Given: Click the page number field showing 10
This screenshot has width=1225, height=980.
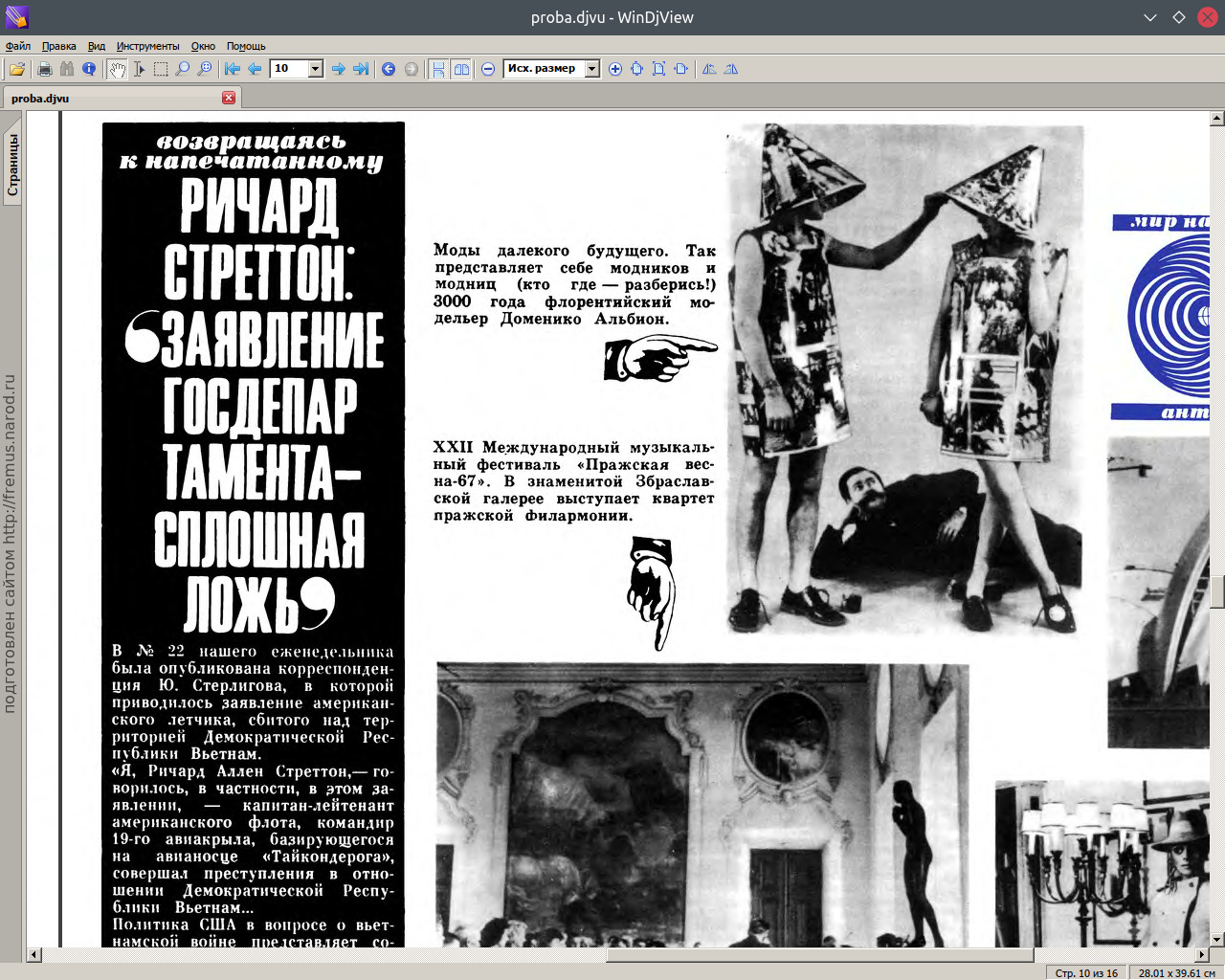Looking at the screenshot, I should pos(290,69).
